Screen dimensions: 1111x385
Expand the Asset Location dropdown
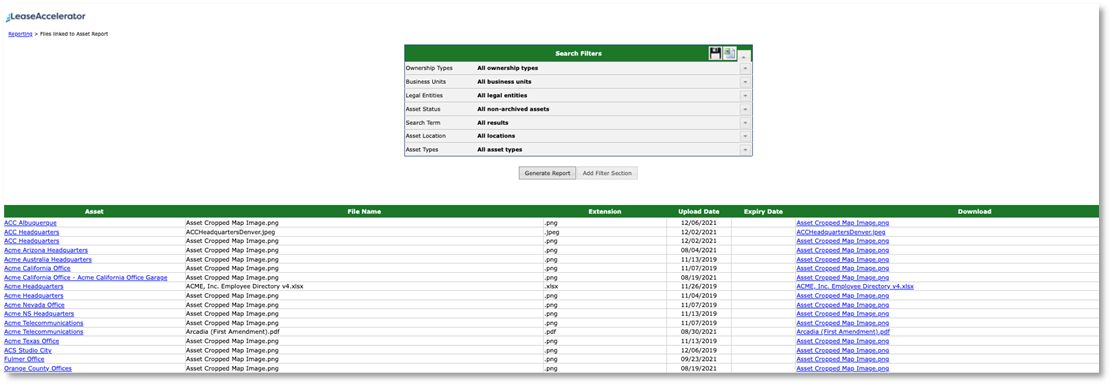pyautogui.click(x=745, y=136)
